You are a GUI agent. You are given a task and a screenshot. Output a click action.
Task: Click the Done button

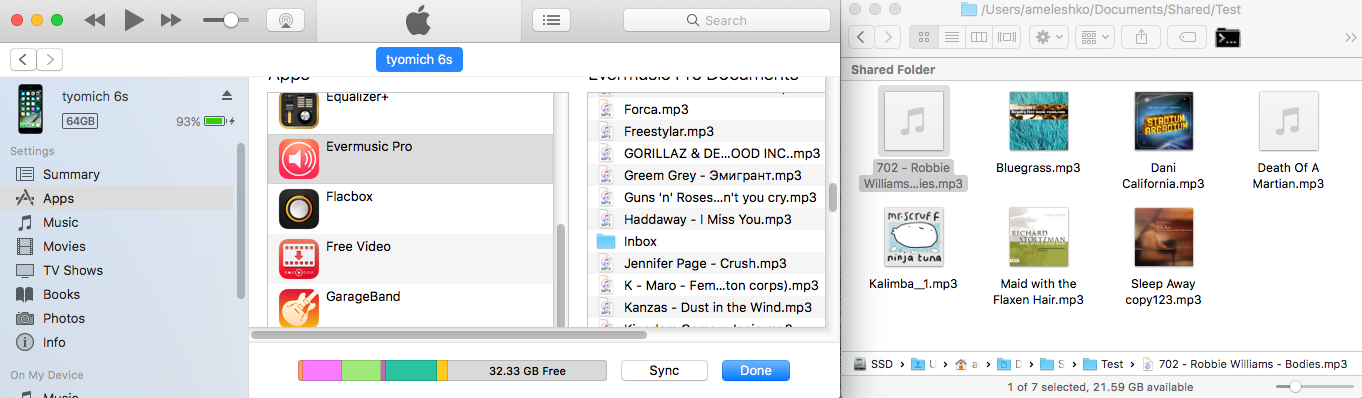(755, 370)
